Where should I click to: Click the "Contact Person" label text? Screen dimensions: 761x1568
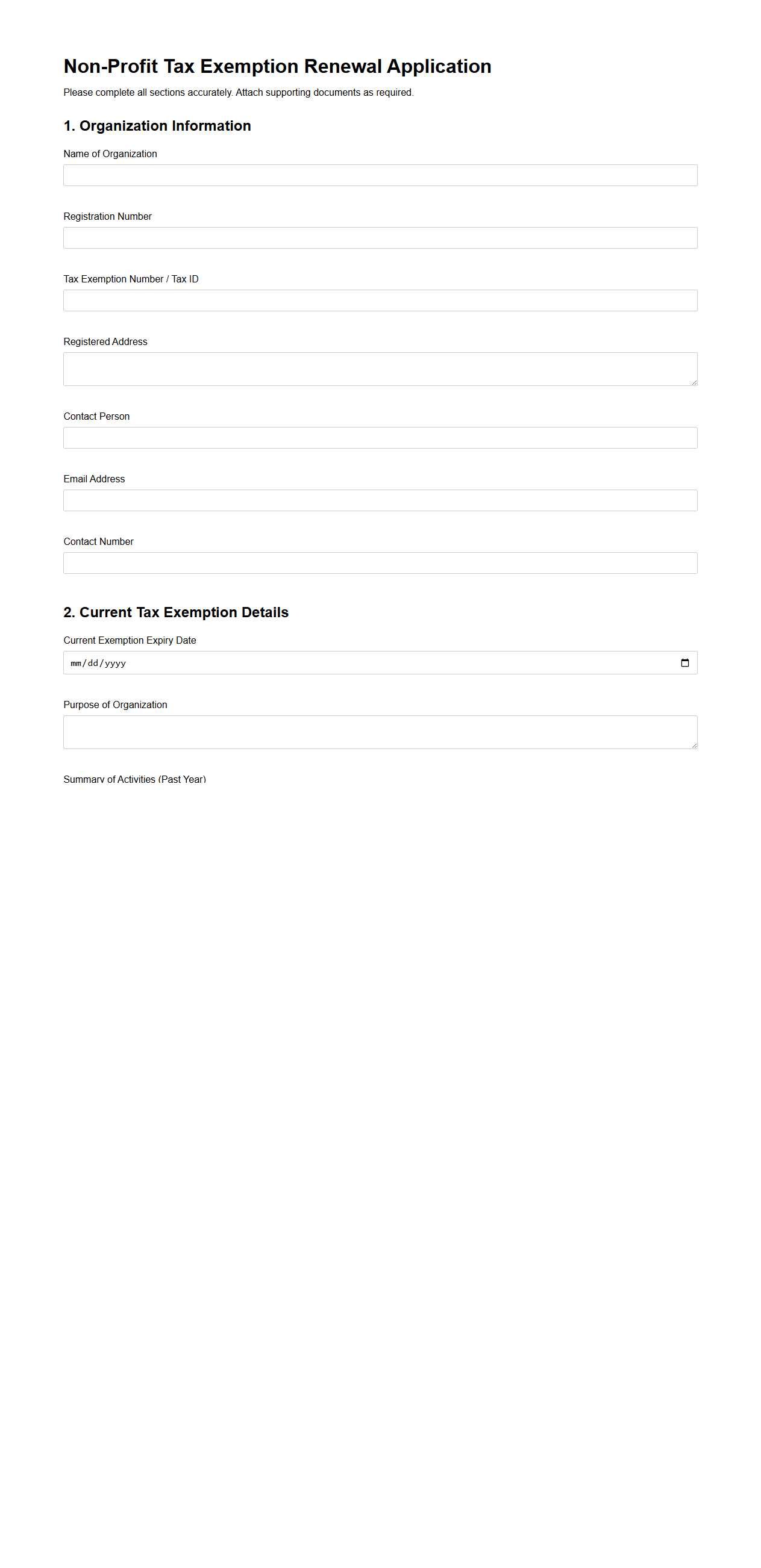coord(96,416)
